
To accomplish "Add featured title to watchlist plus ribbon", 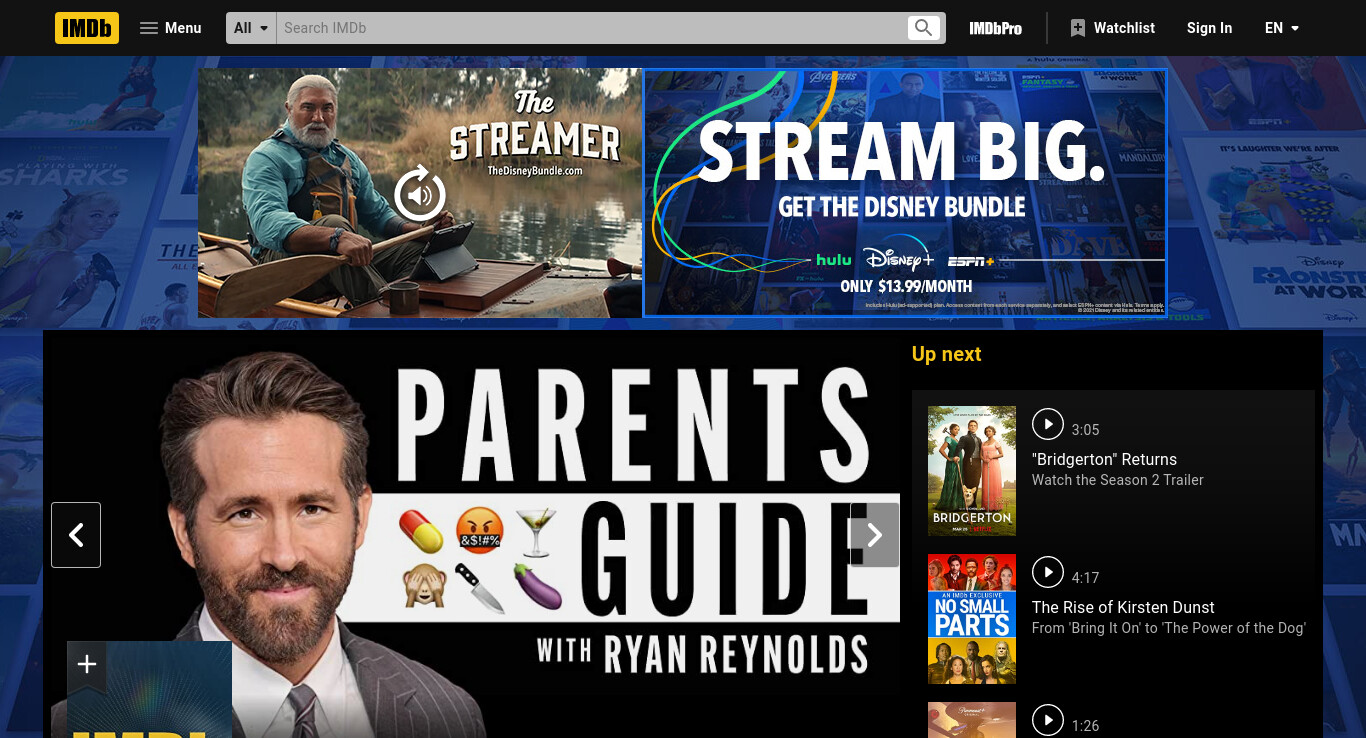I will pos(87,665).
